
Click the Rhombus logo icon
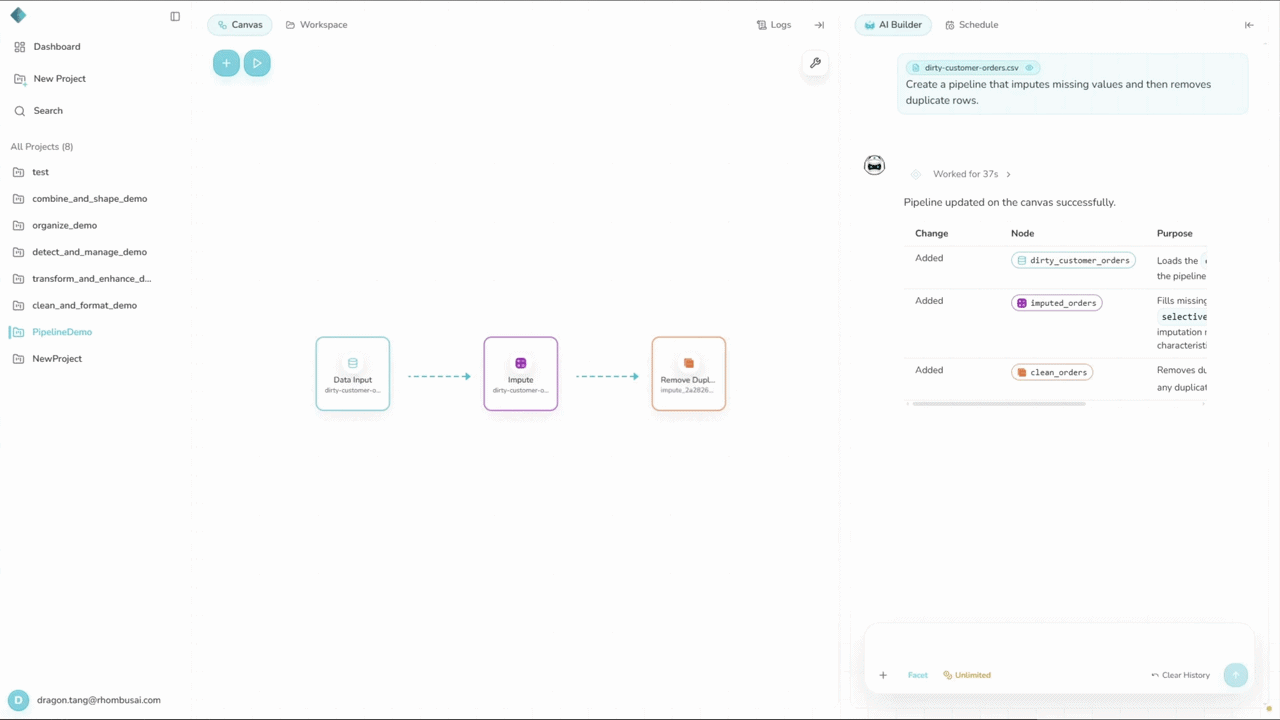[x=18, y=15]
